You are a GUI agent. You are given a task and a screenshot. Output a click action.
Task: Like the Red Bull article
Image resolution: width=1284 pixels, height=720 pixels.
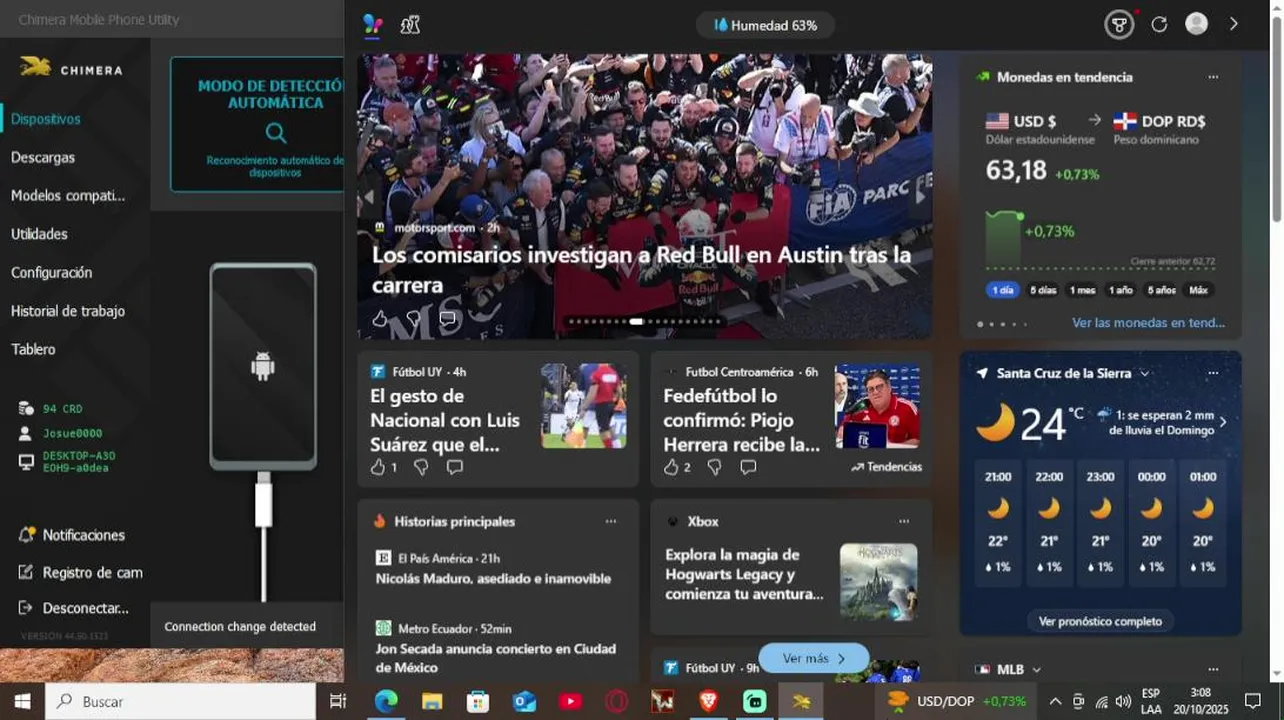click(x=380, y=319)
